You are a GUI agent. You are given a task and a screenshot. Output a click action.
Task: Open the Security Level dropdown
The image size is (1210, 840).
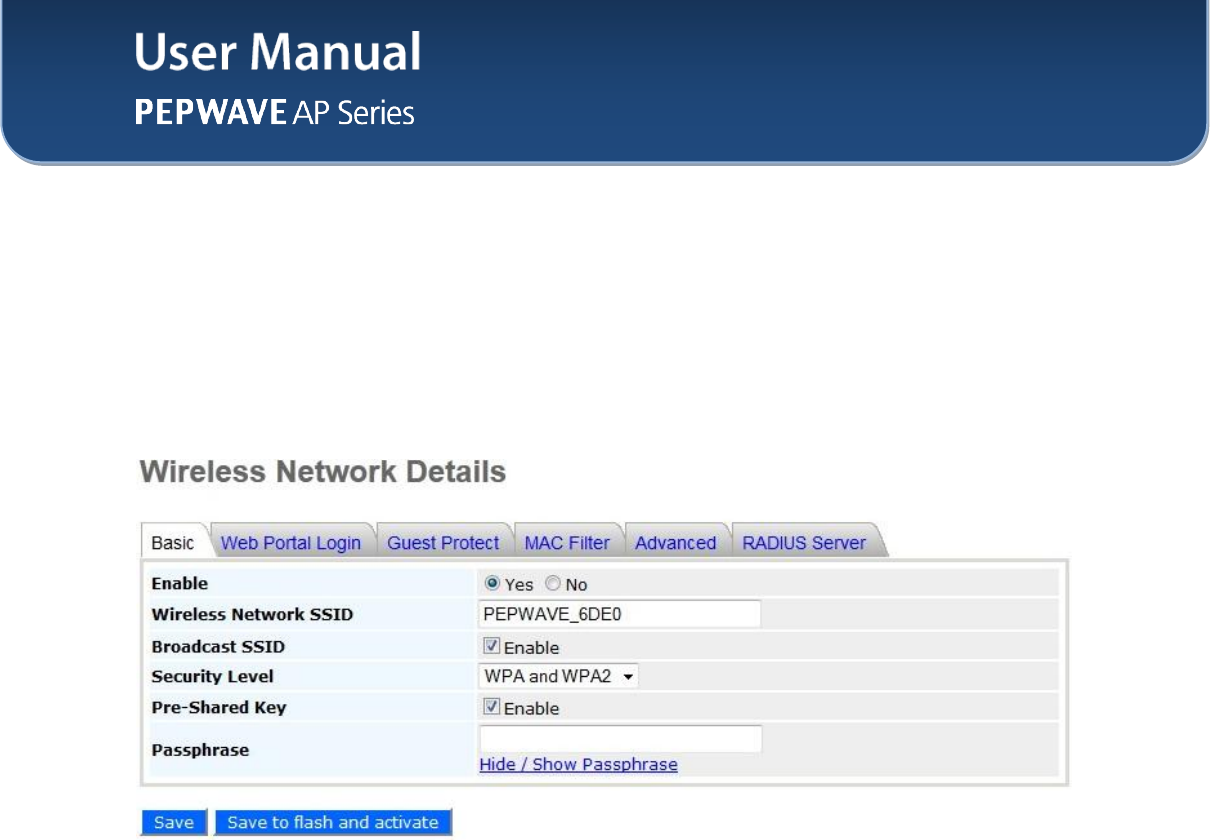559,676
